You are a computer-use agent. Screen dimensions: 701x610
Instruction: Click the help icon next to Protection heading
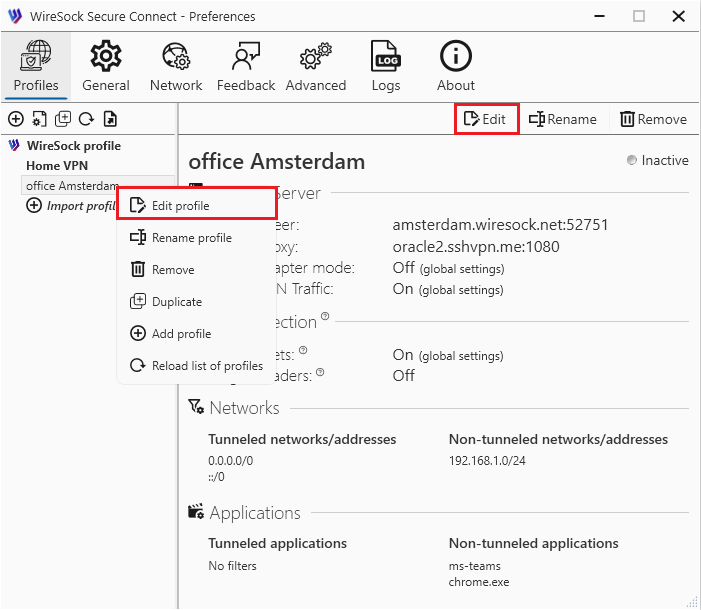pos(325,316)
